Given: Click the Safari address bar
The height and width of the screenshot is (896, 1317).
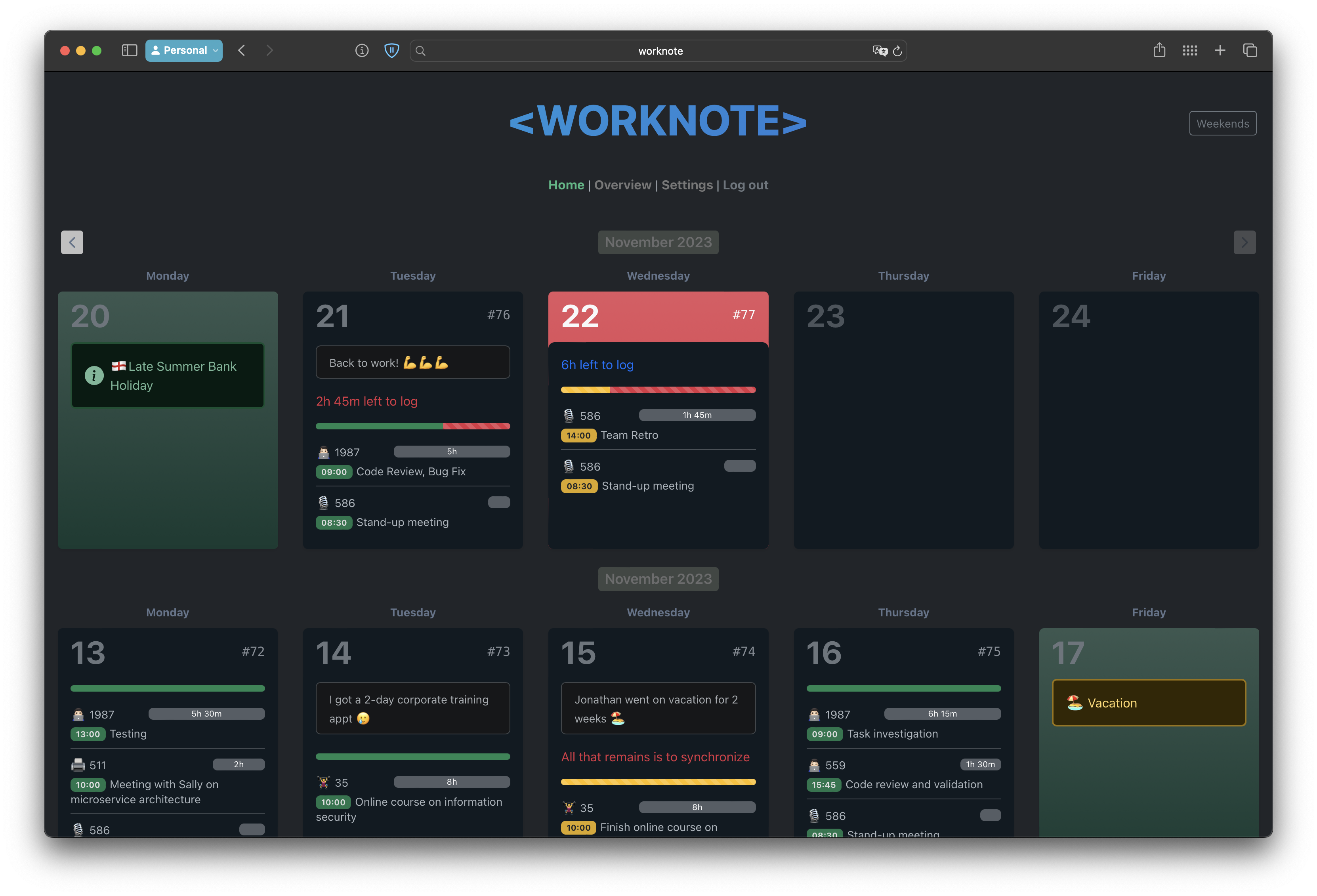Looking at the screenshot, I should tap(660, 51).
